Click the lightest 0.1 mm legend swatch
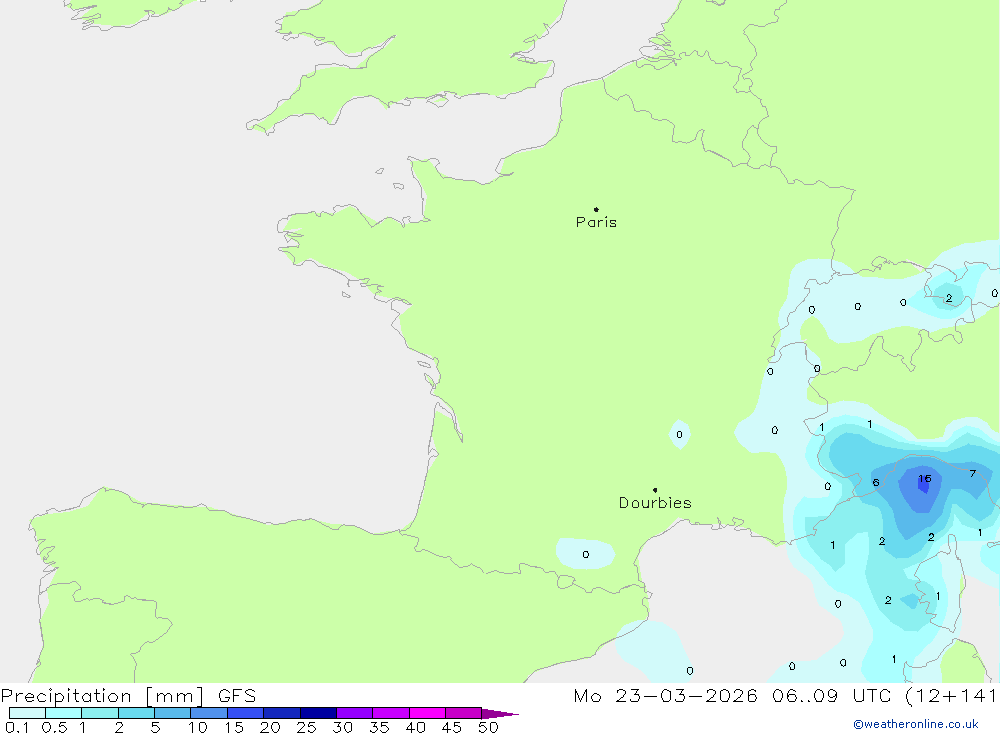The width and height of the screenshot is (1000, 733). pos(27,713)
